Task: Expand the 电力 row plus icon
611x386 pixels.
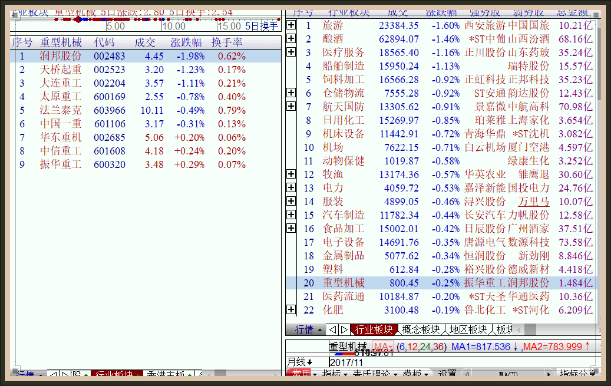Action: coord(291,187)
